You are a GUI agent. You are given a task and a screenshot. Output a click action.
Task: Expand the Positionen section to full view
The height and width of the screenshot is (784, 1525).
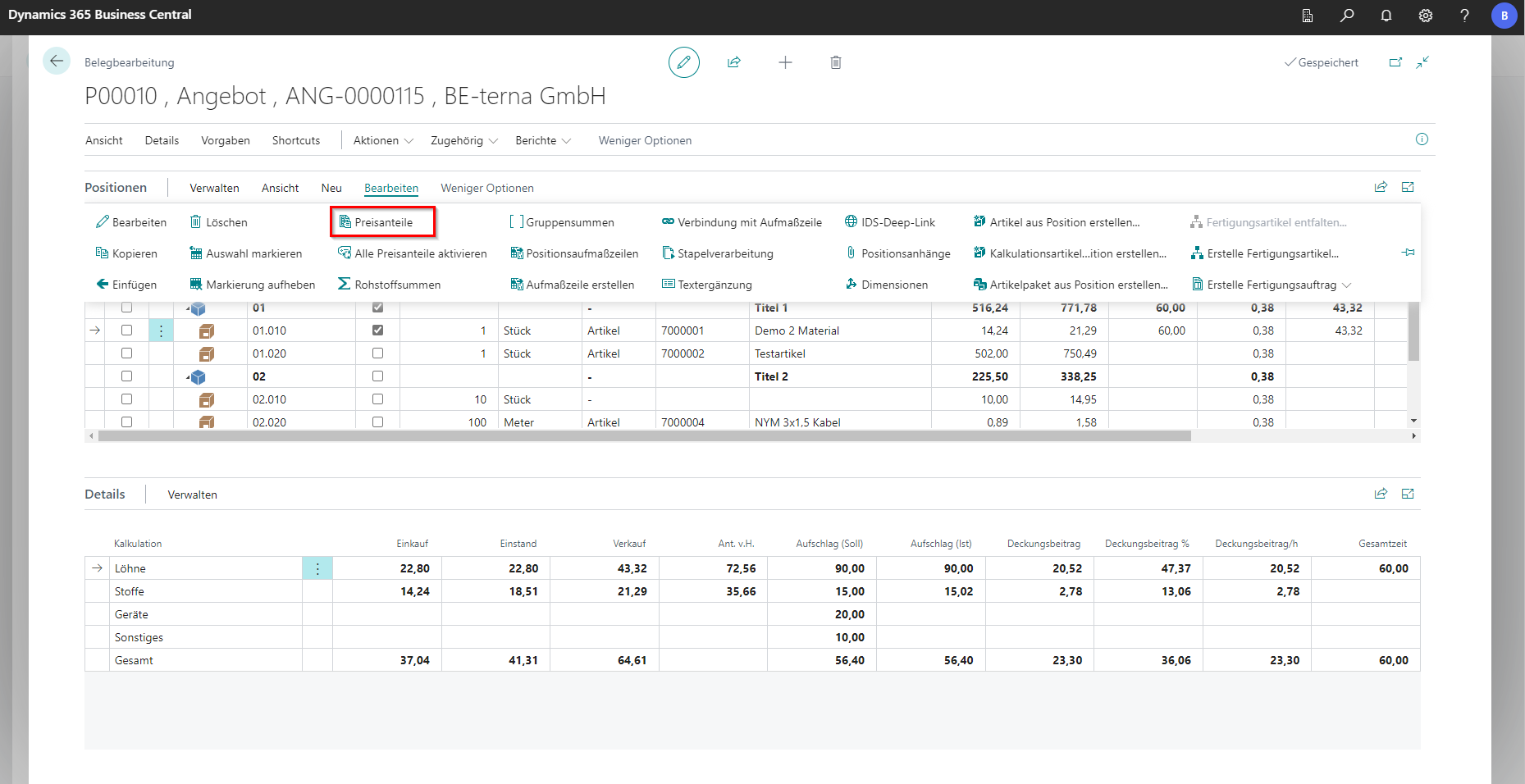1409,187
